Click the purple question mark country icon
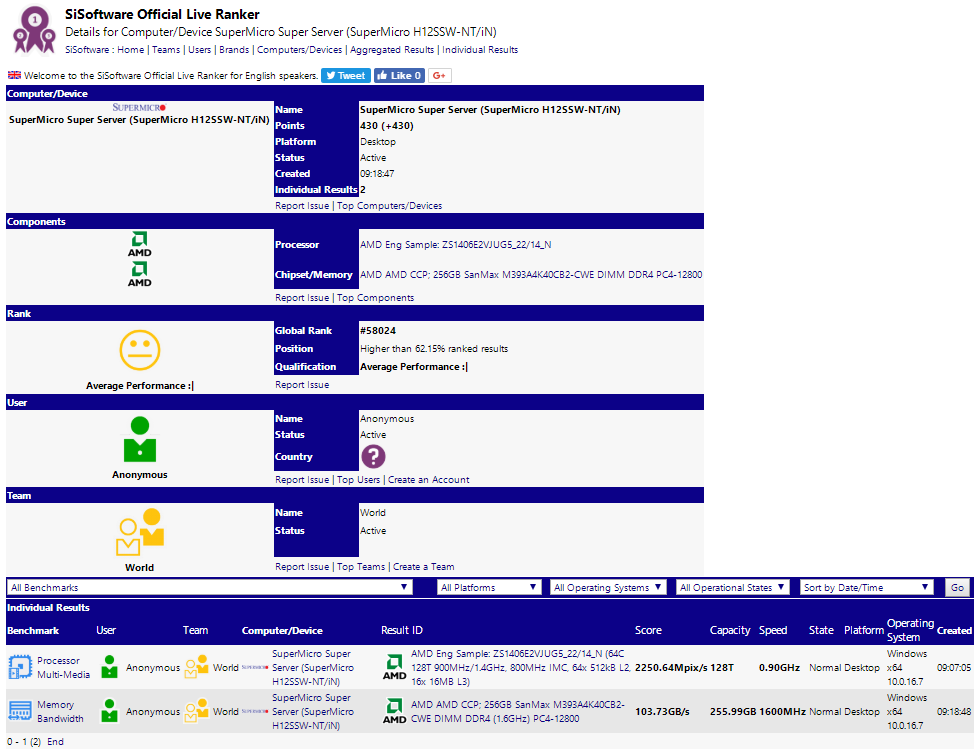 [x=373, y=456]
